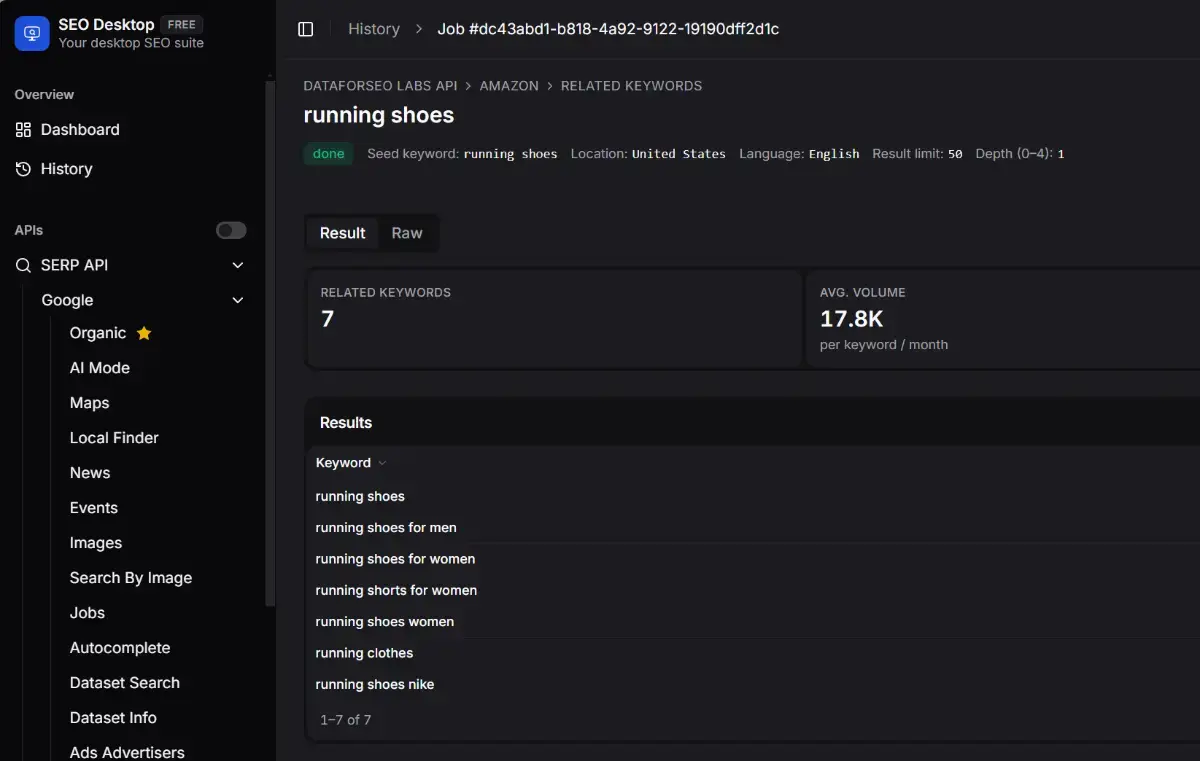Click the green done status badge
This screenshot has height=761, width=1200.
point(328,155)
